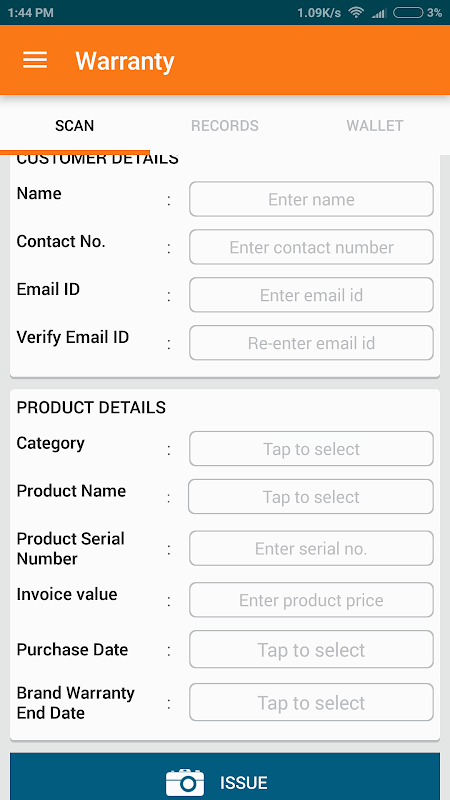Focus the Enter email id field
This screenshot has width=450, height=800.
tap(311, 295)
